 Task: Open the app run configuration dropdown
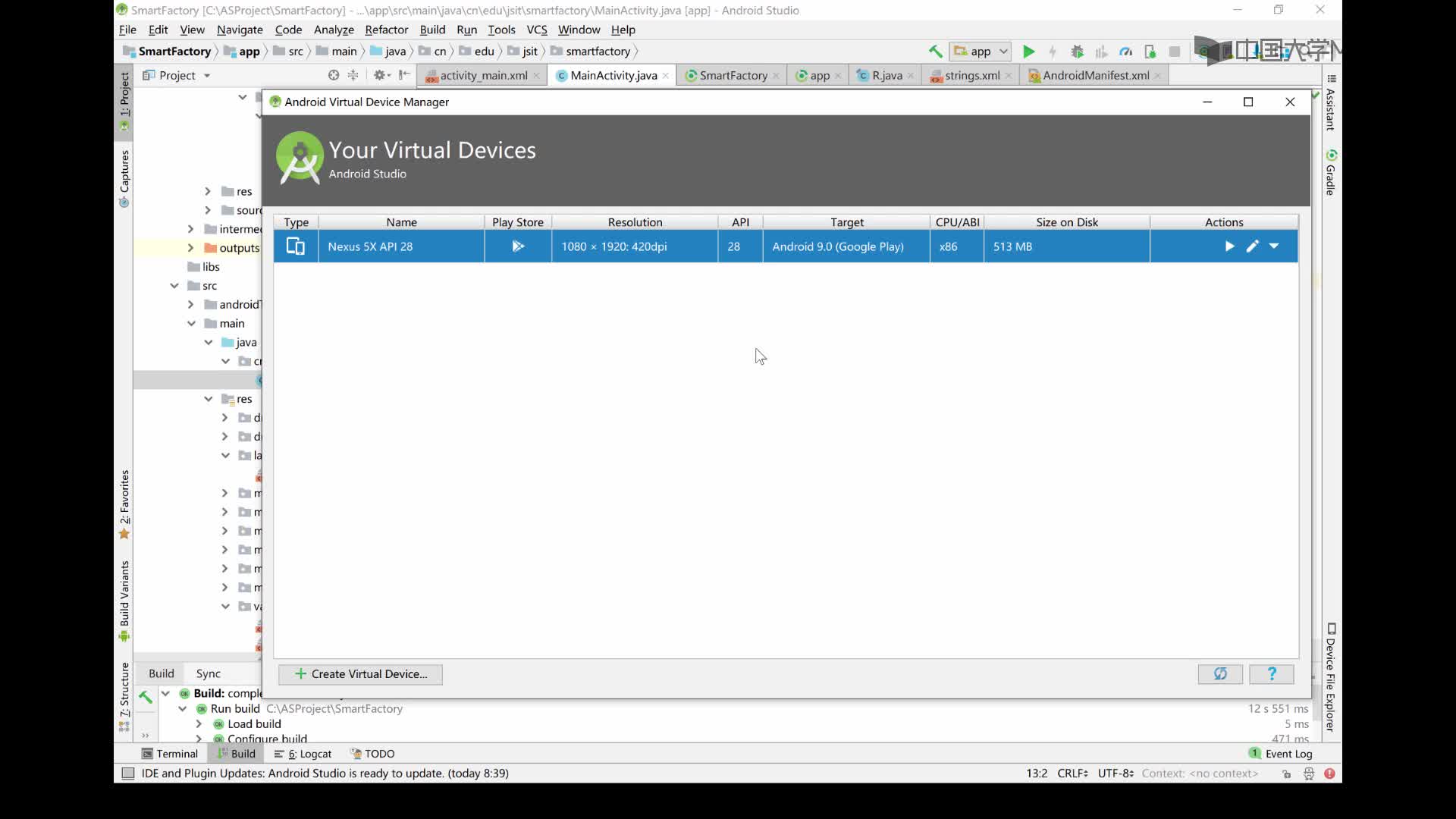point(980,52)
